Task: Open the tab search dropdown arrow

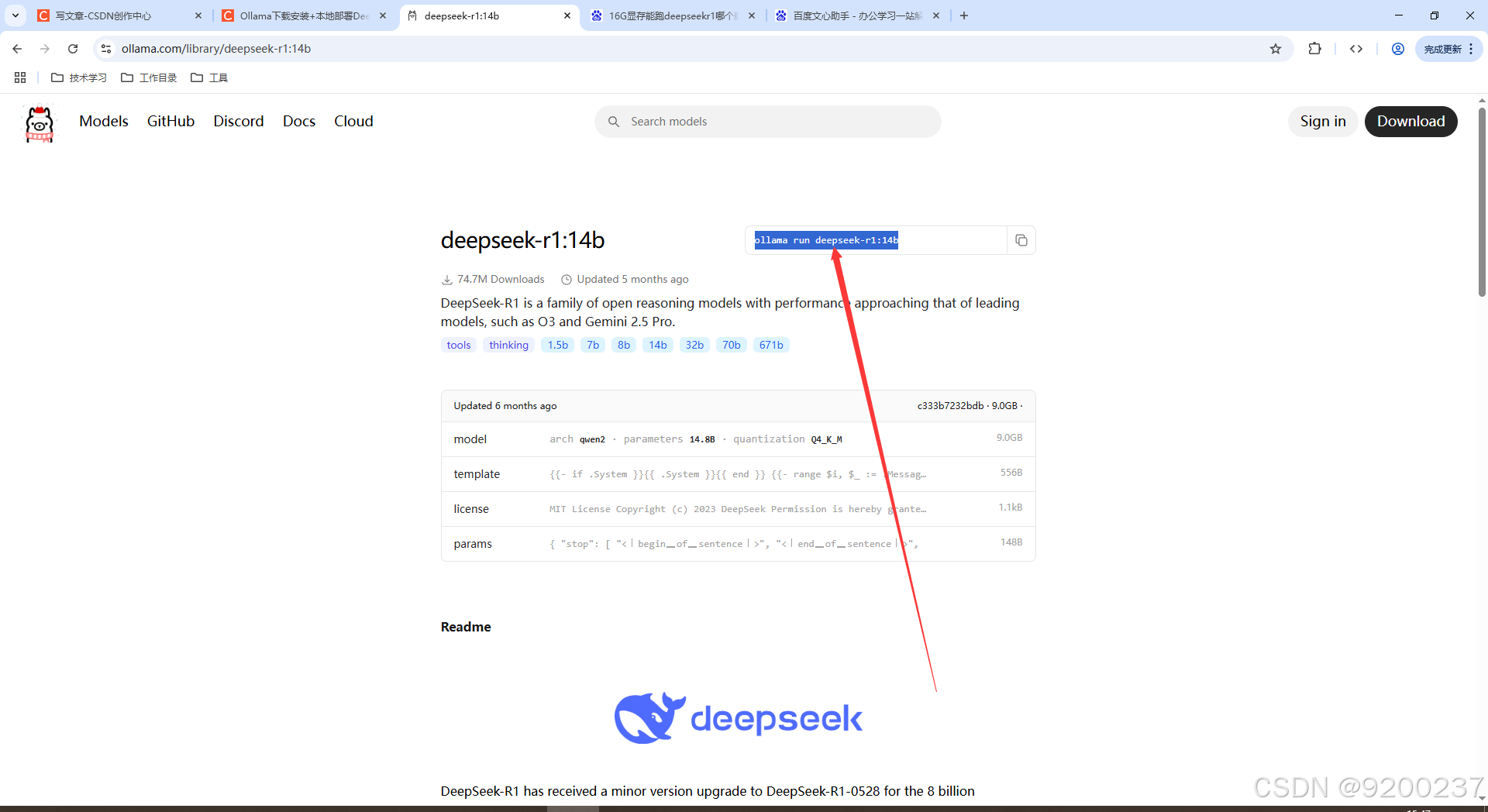Action: coord(15,15)
